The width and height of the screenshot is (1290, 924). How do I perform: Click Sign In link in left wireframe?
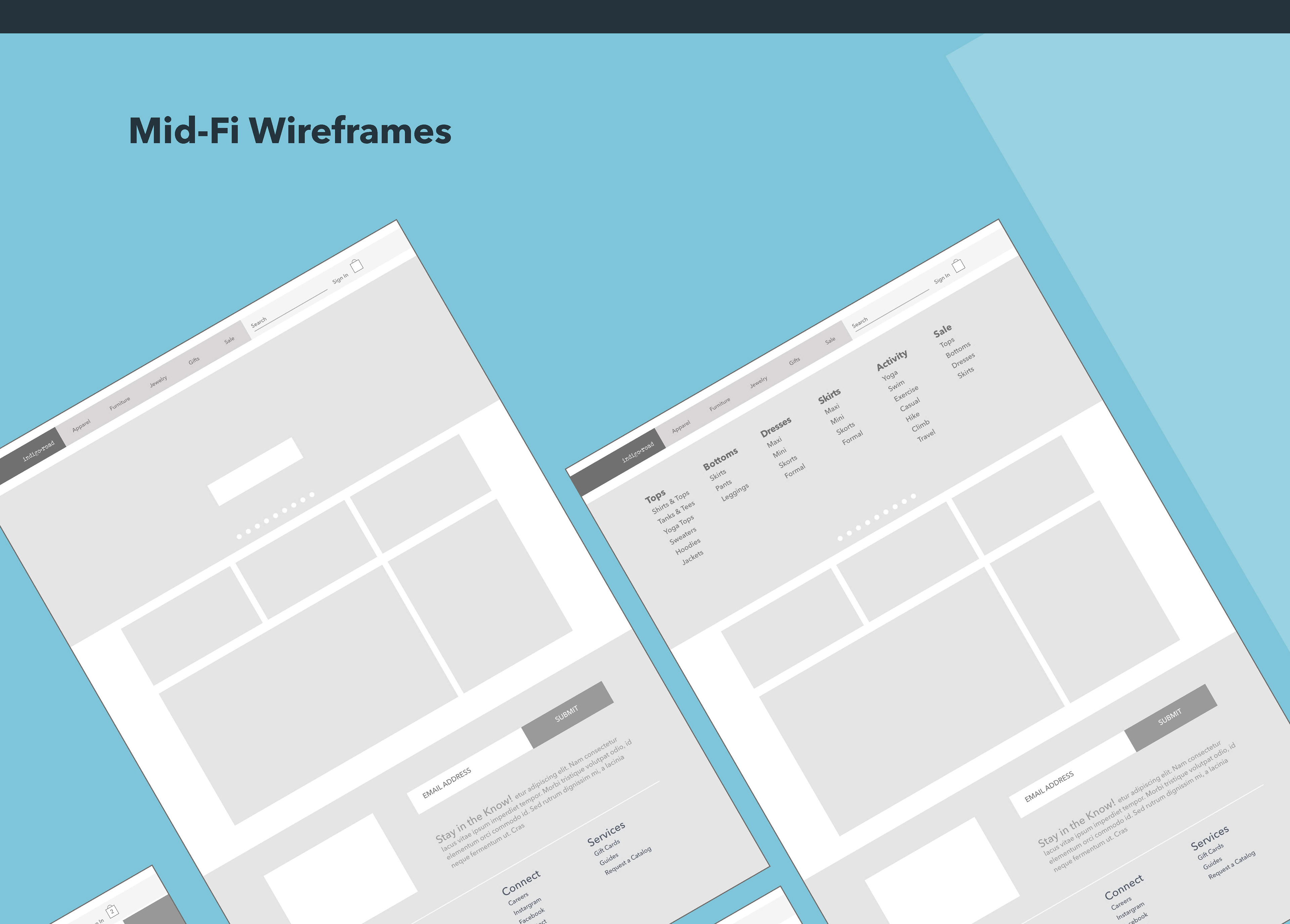tap(340, 279)
